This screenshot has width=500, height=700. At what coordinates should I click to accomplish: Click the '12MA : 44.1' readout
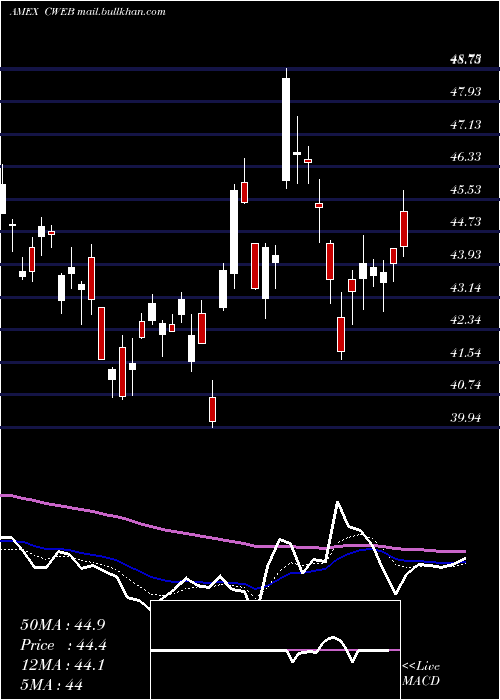[x=62, y=665]
